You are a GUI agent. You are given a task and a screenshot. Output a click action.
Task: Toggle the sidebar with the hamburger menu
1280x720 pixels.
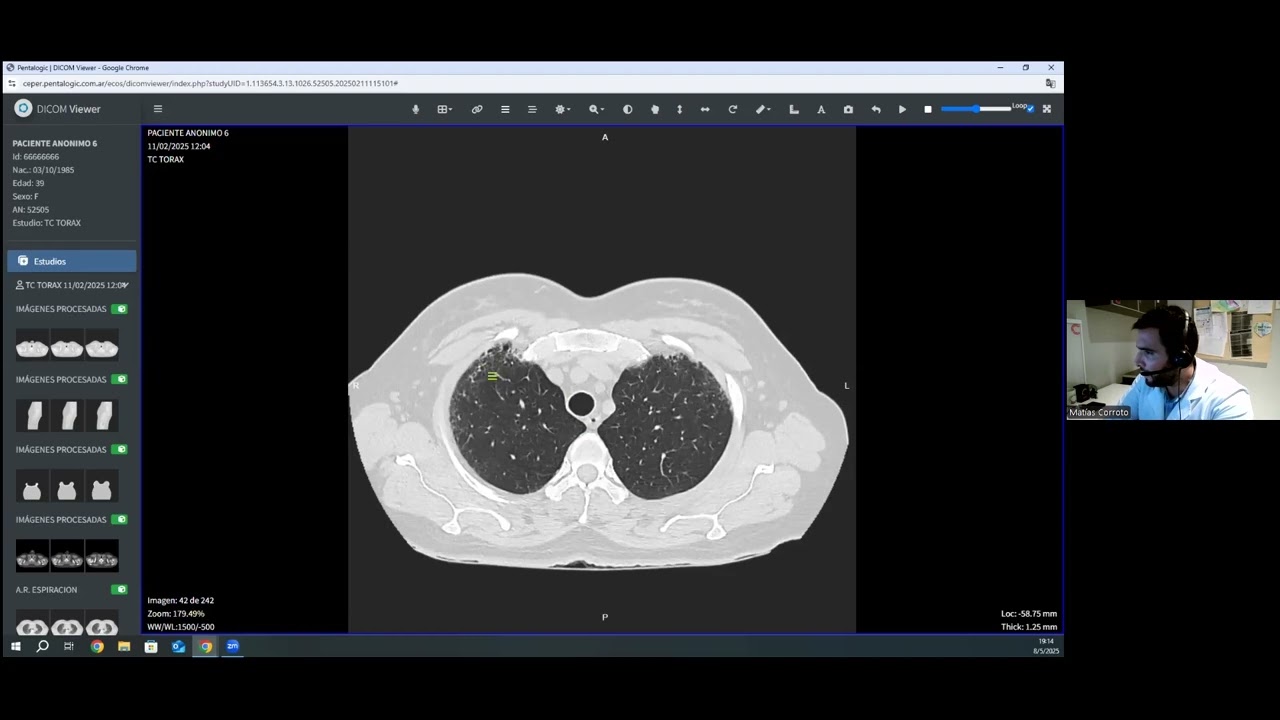(x=158, y=109)
